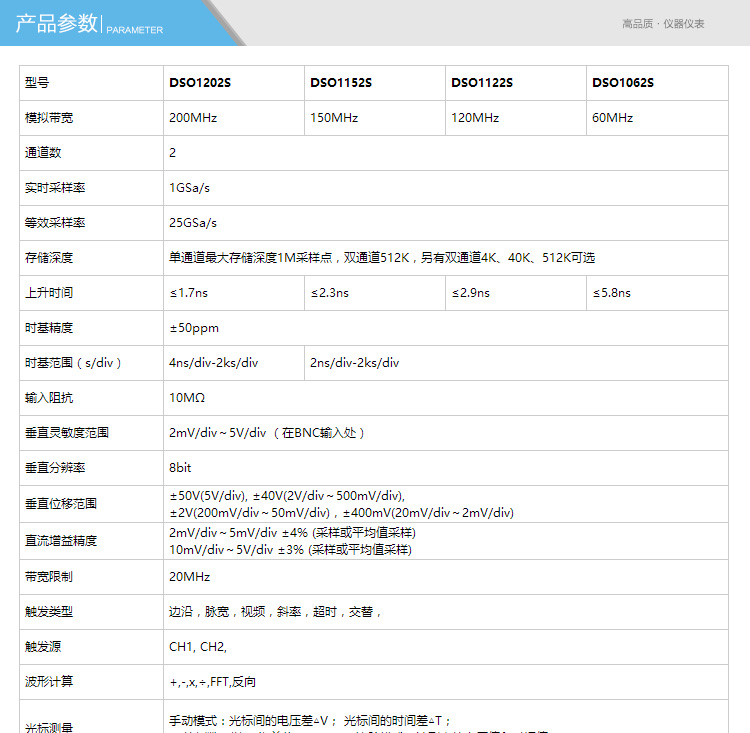Click the 10MΩ input impedance value
This screenshot has height=733, width=750.
pos(187,398)
